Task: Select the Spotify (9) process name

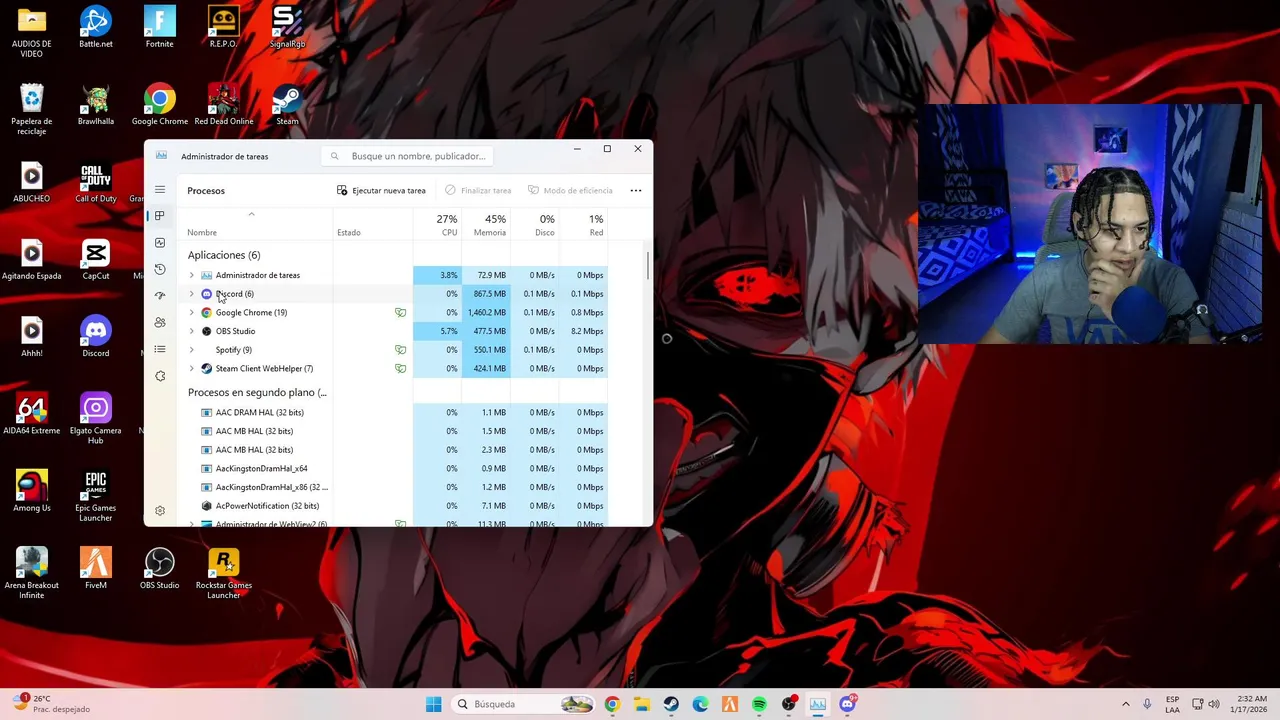Action: 233,350
